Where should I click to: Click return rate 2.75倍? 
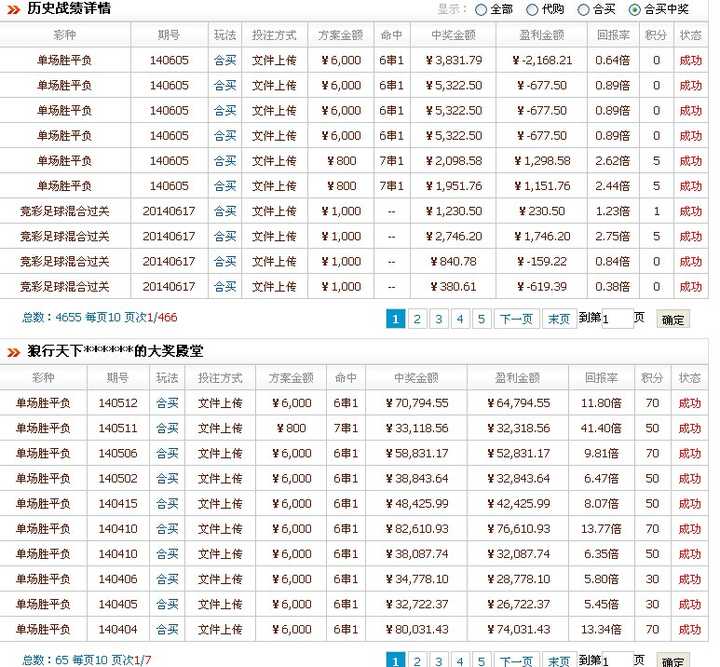tap(613, 236)
